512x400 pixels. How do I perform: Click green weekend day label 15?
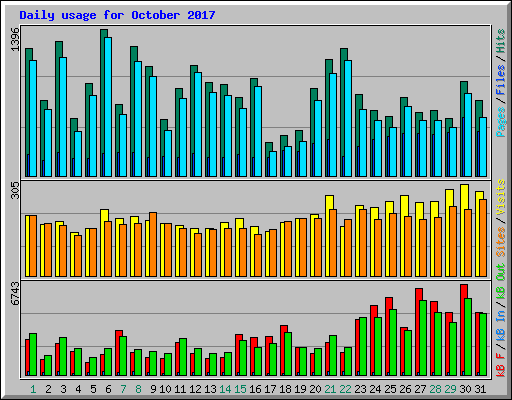tap(240, 389)
